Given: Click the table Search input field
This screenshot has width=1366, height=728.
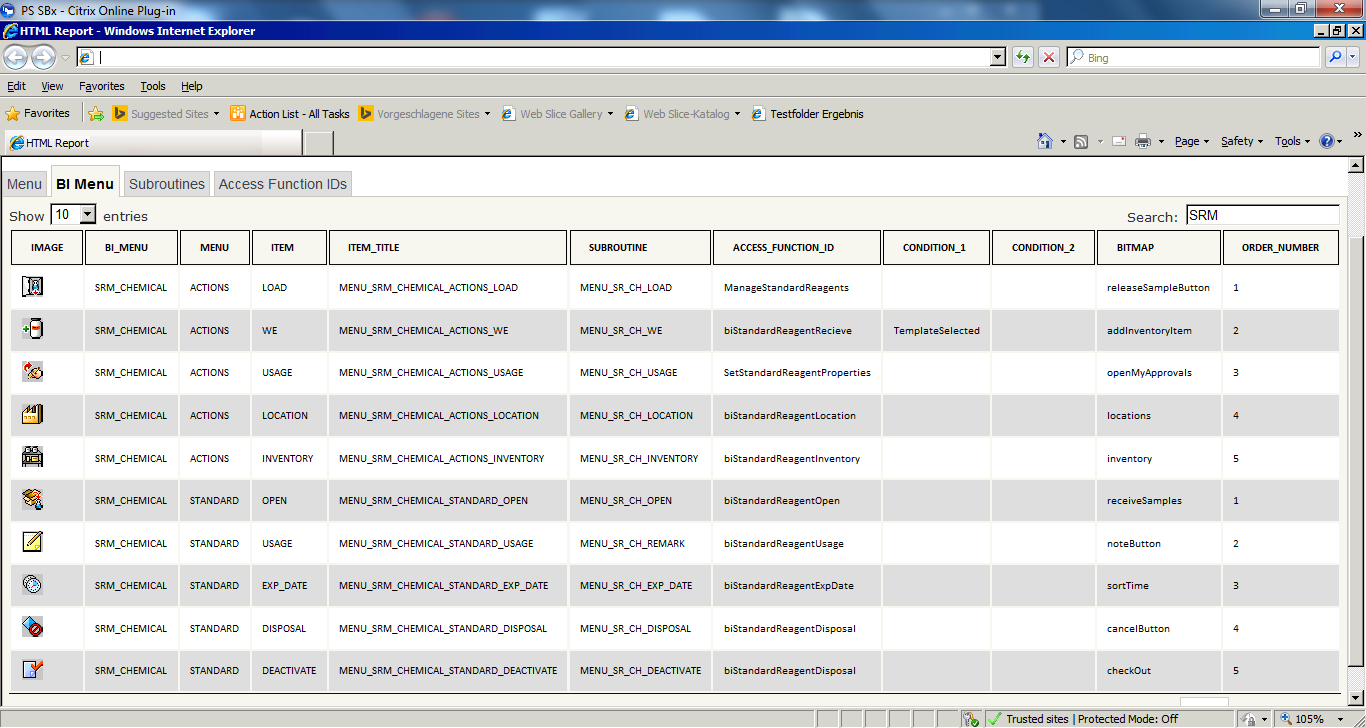Looking at the screenshot, I should point(1262,215).
